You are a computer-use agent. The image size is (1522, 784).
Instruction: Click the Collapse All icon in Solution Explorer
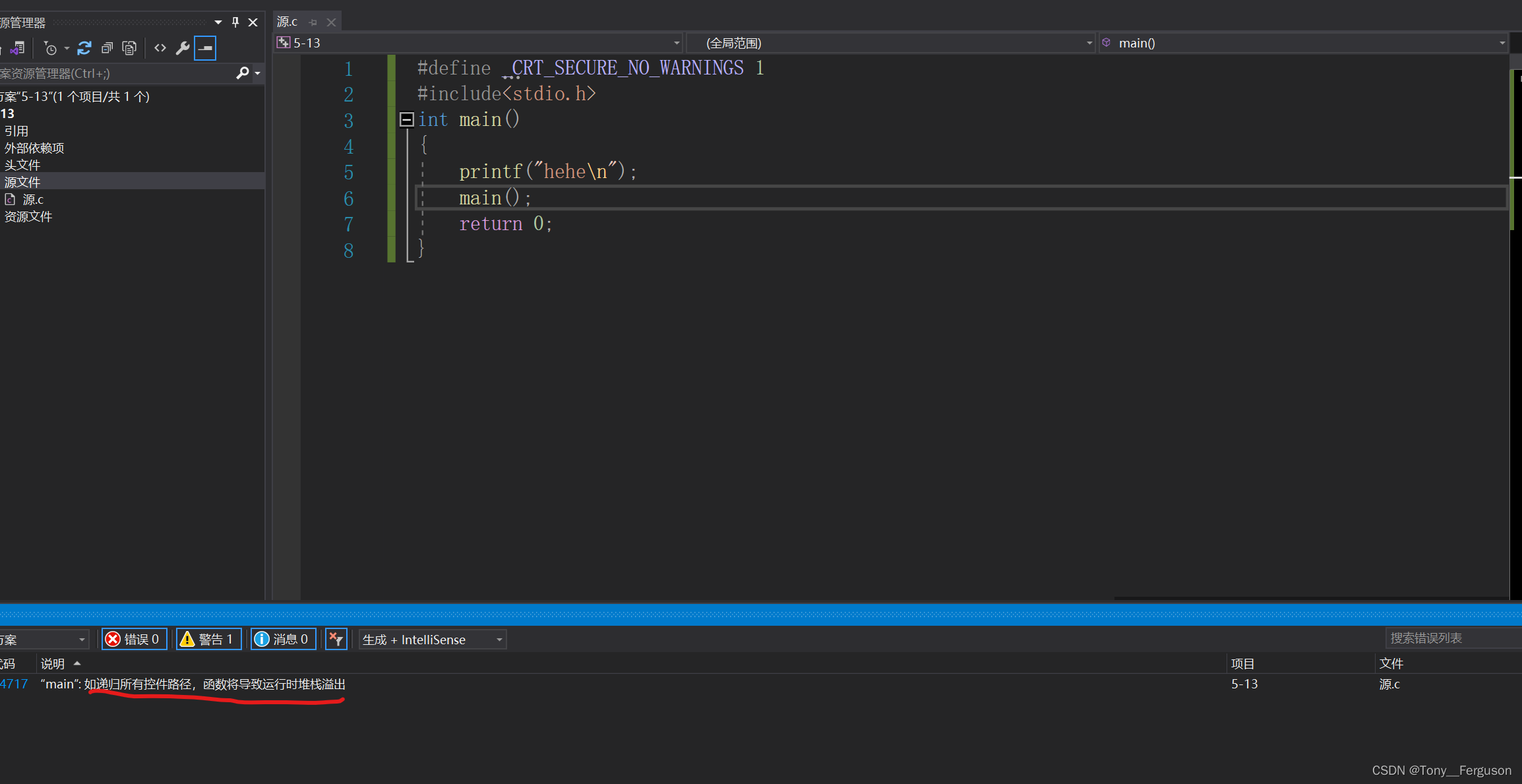coord(107,48)
